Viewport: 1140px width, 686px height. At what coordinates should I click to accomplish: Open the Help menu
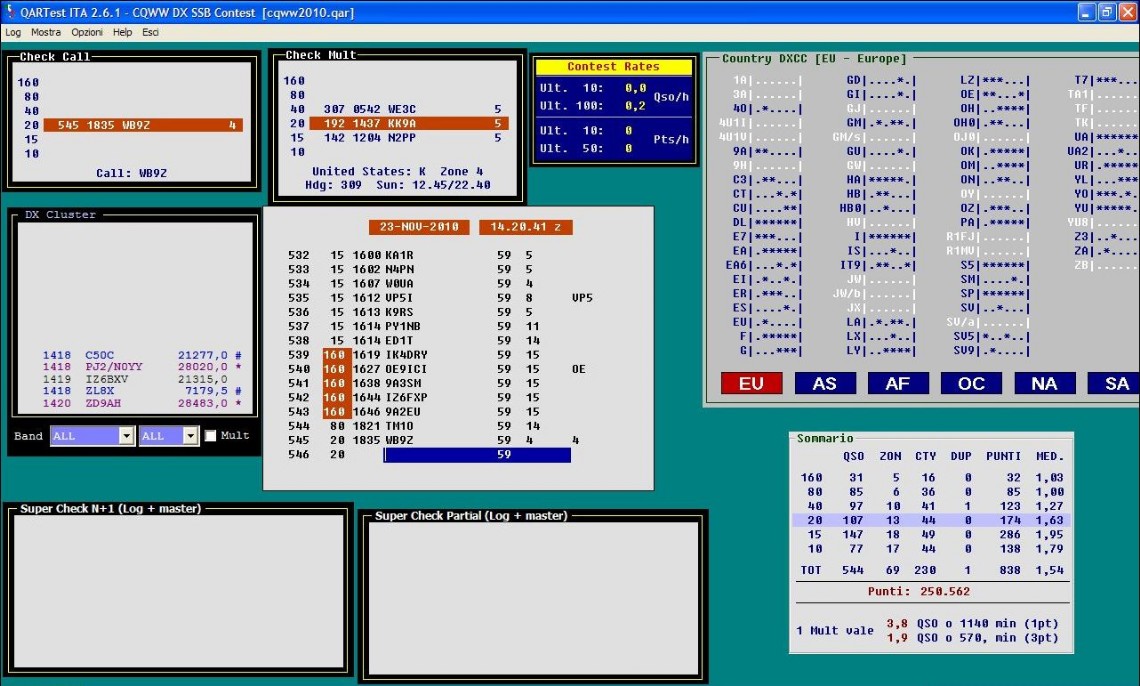(122, 32)
